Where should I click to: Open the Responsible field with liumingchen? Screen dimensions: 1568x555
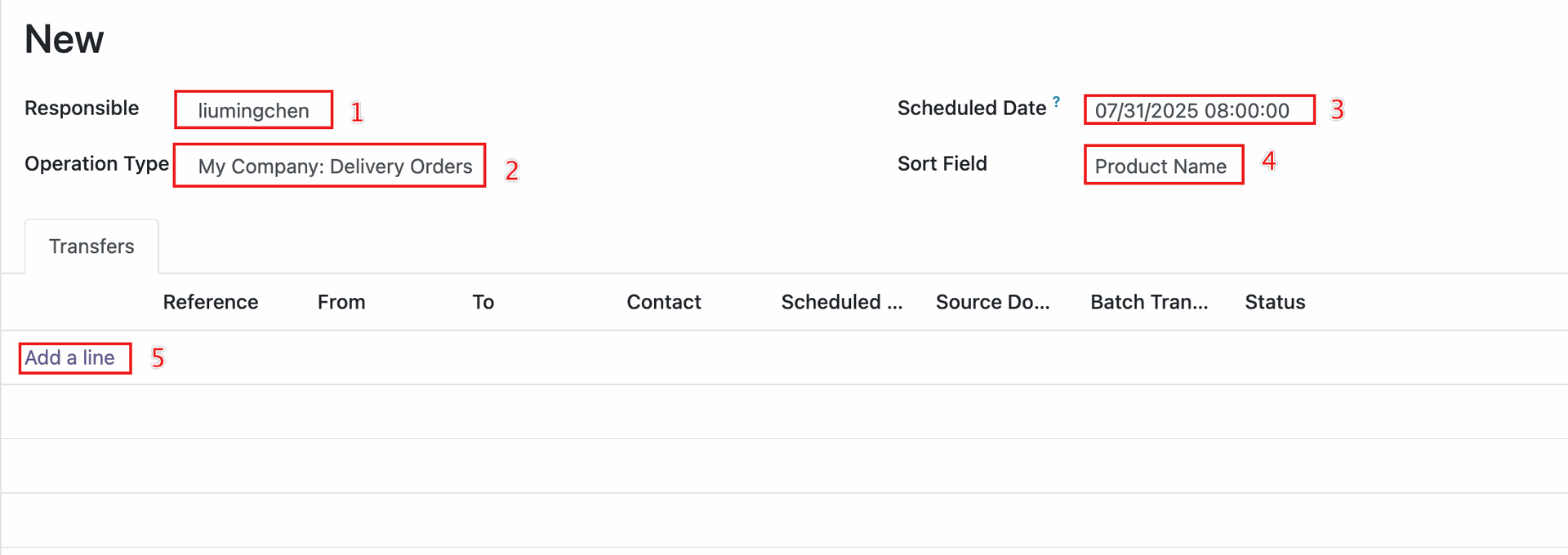click(253, 110)
